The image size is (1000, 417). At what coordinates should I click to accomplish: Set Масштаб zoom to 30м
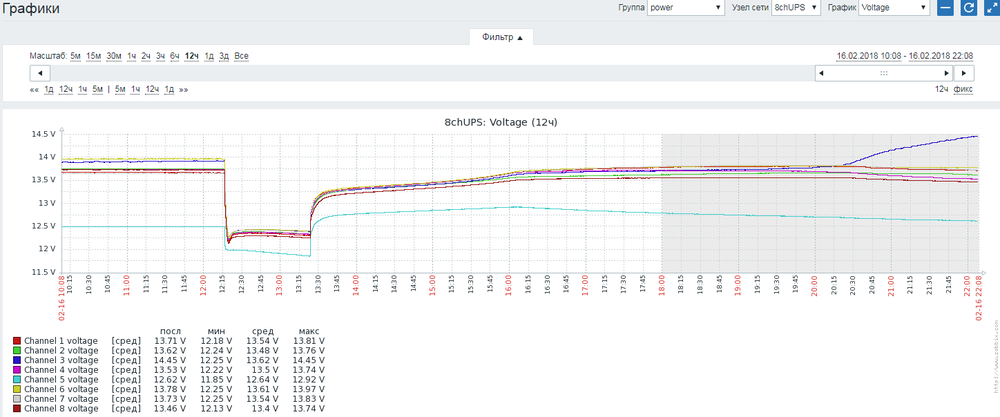point(114,56)
